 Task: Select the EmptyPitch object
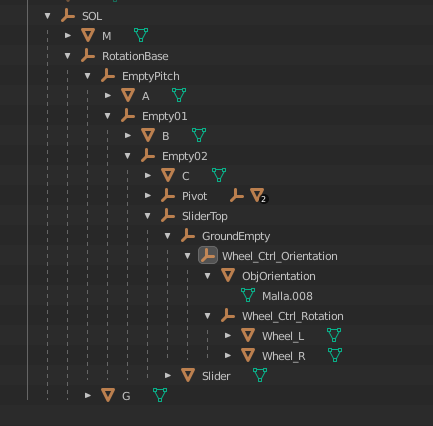click(x=151, y=76)
